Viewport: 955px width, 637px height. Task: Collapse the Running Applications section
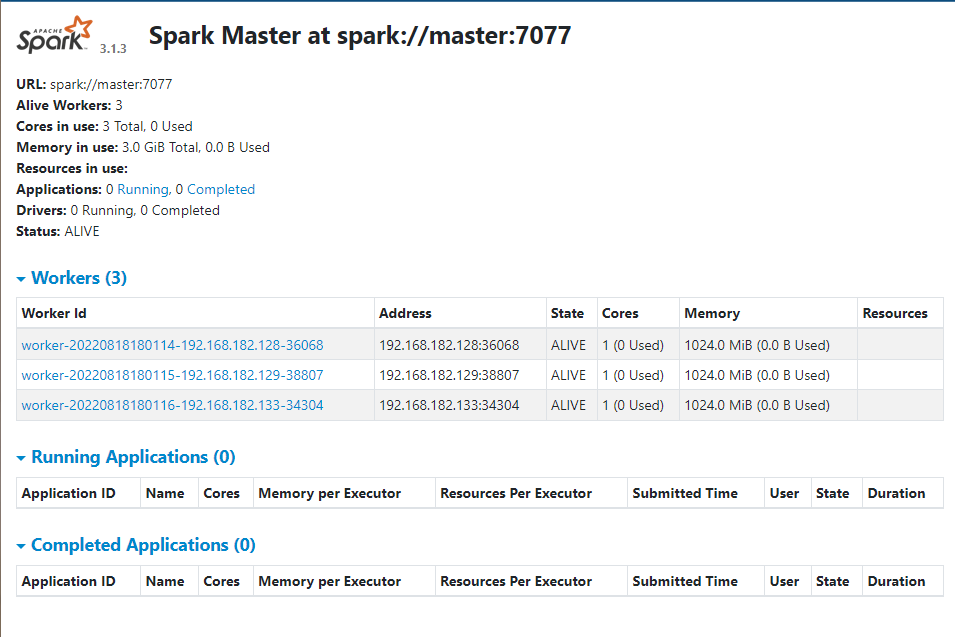click(x=20, y=457)
